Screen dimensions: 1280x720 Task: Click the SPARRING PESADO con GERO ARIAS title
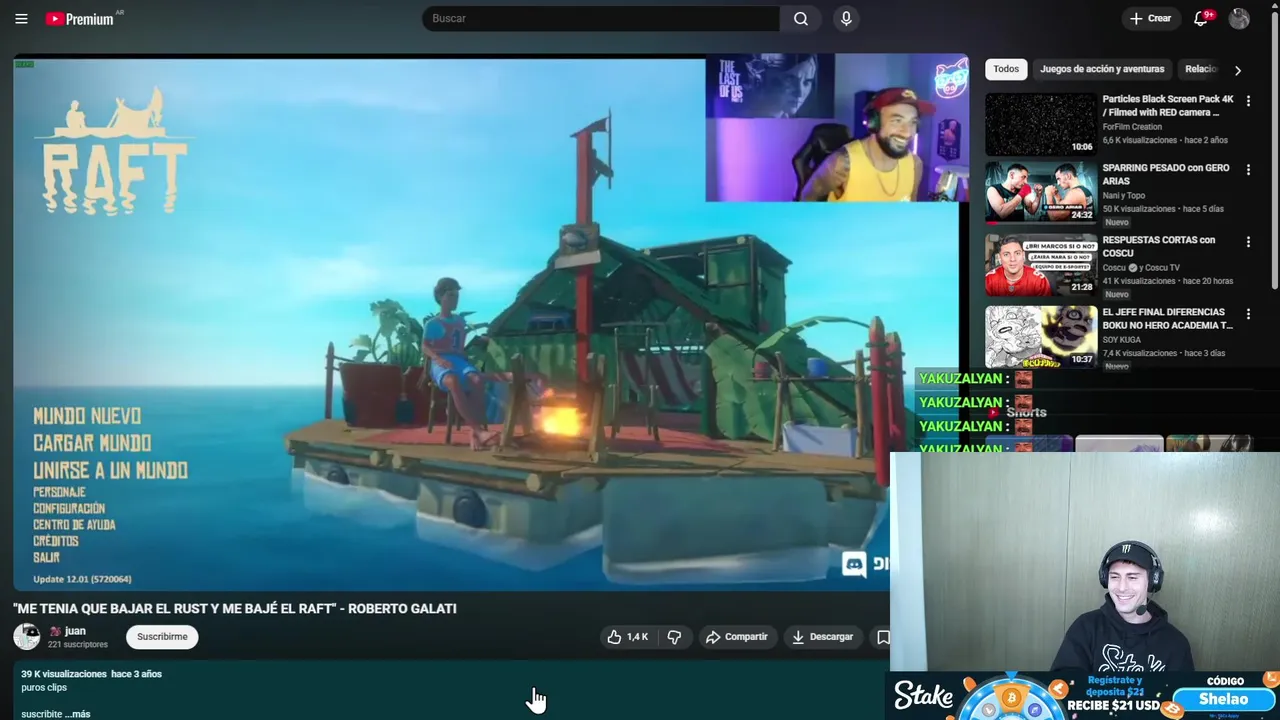1166,175
